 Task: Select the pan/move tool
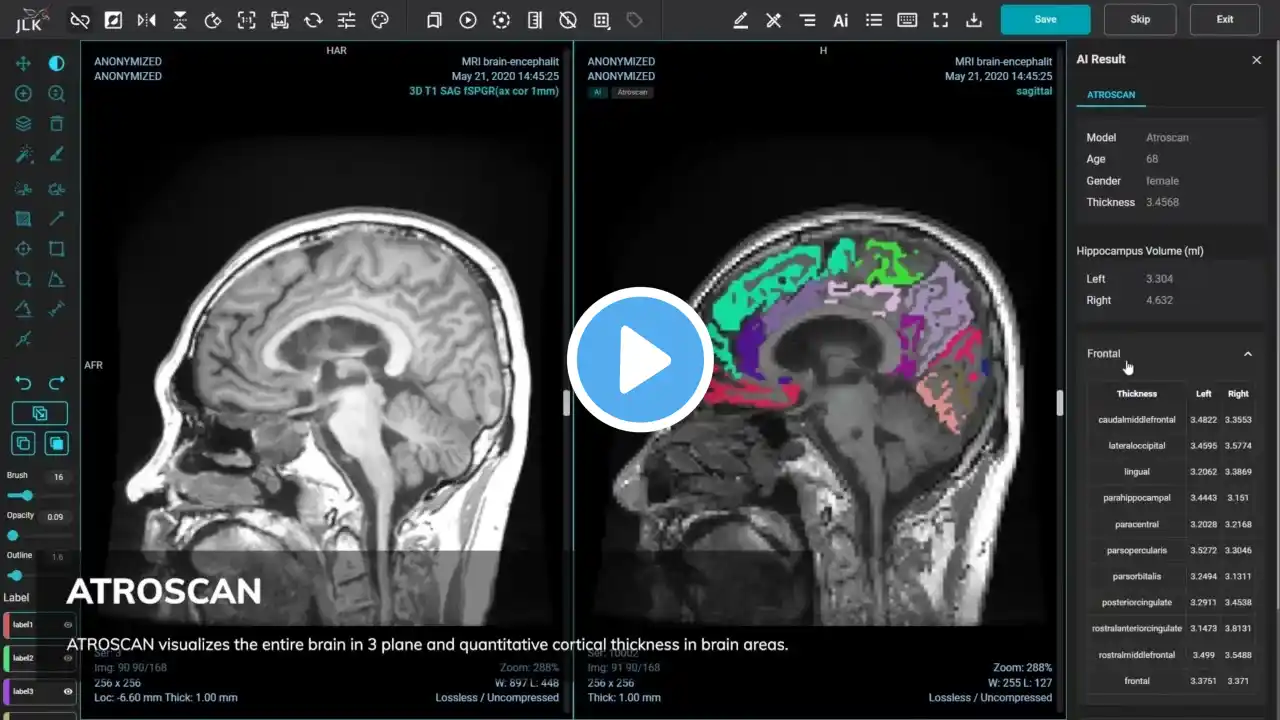point(23,63)
